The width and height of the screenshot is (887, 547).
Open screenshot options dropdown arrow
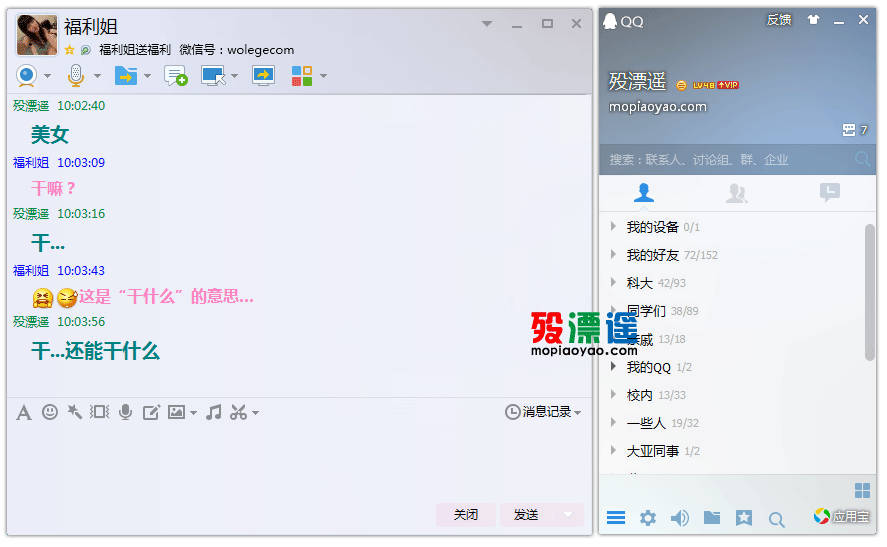256,413
